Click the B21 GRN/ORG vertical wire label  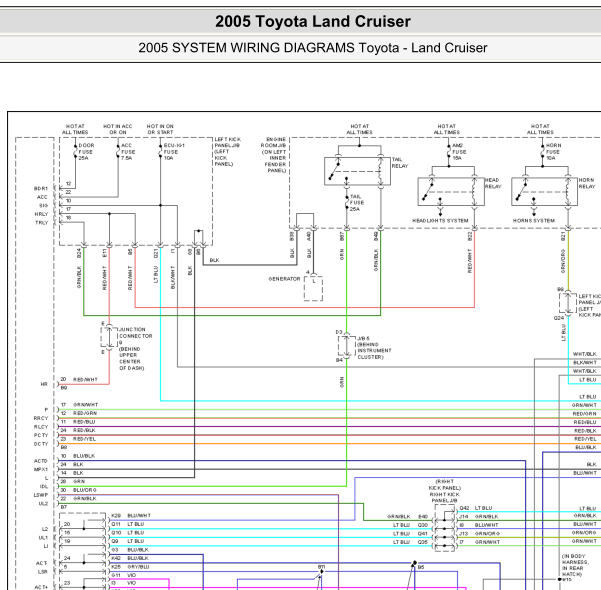click(563, 253)
